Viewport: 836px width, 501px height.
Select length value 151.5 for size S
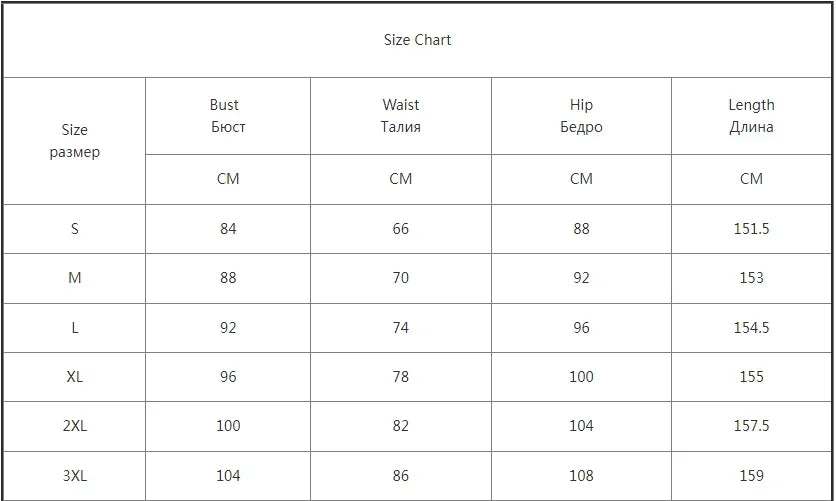click(751, 229)
